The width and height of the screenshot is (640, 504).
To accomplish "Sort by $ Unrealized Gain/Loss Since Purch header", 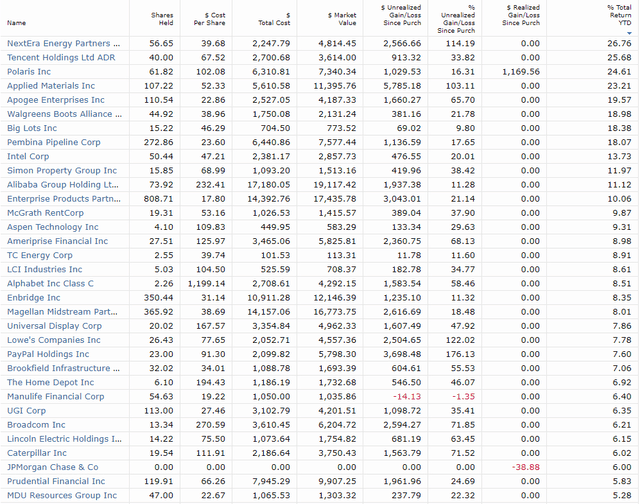I will click(x=401, y=15).
